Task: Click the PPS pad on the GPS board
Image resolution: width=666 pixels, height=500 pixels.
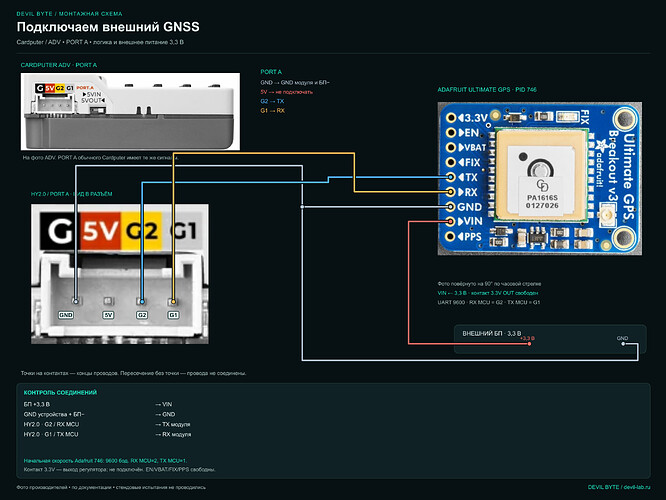Action: tap(451, 236)
